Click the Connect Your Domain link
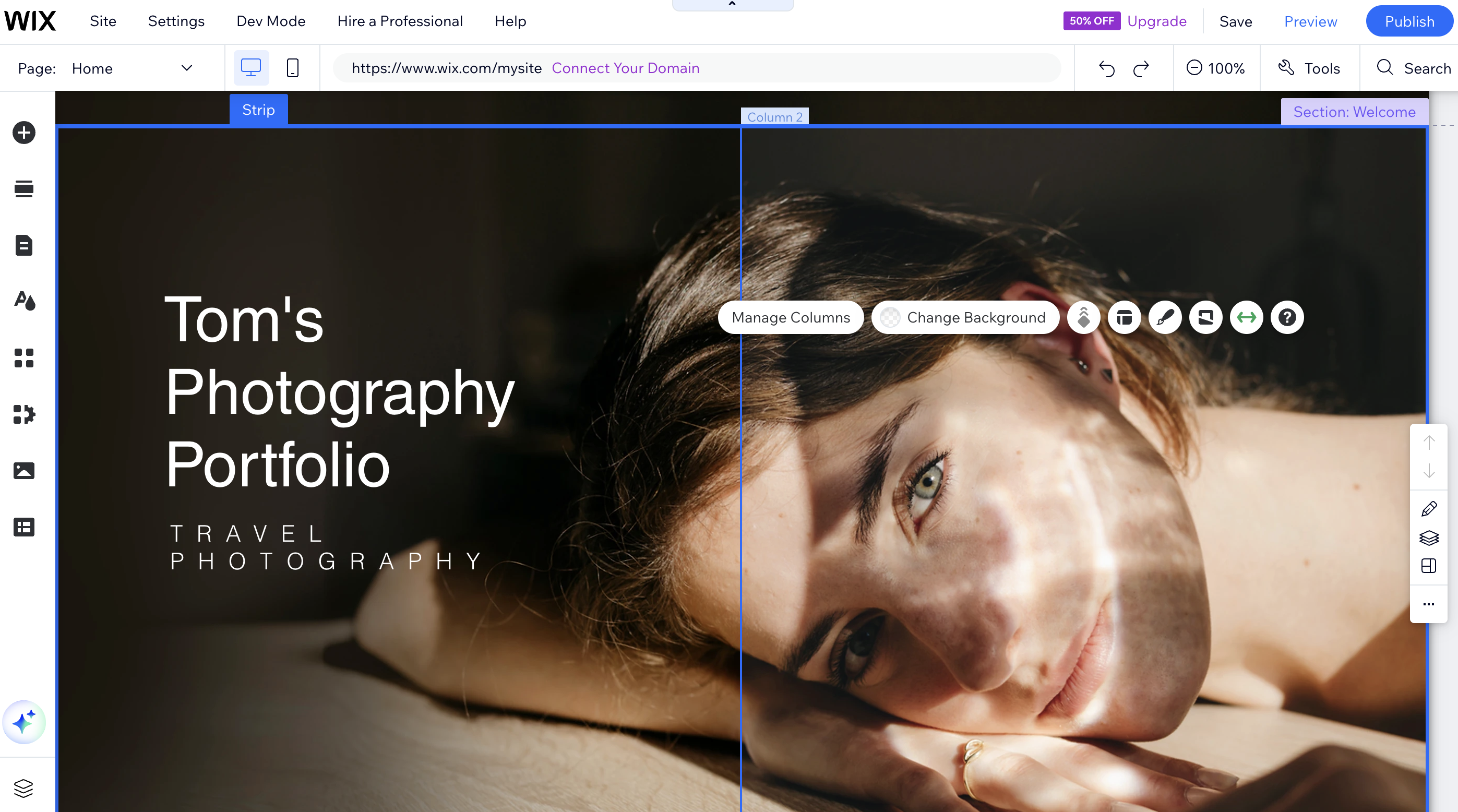 pos(626,68)
